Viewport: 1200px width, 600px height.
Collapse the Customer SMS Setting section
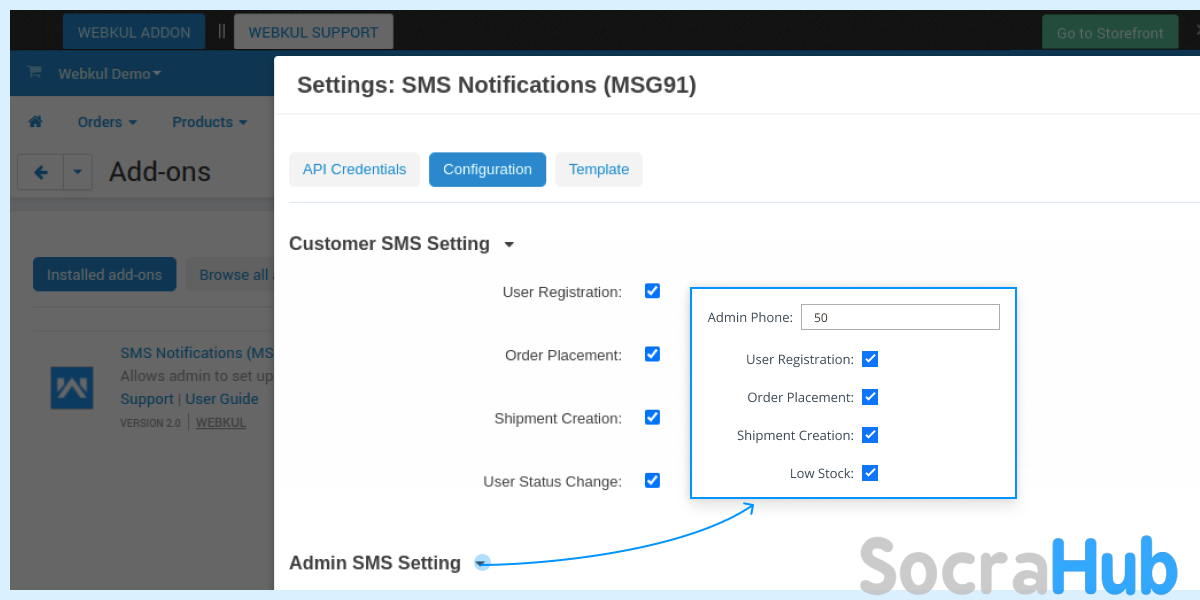tap(509, 245)
